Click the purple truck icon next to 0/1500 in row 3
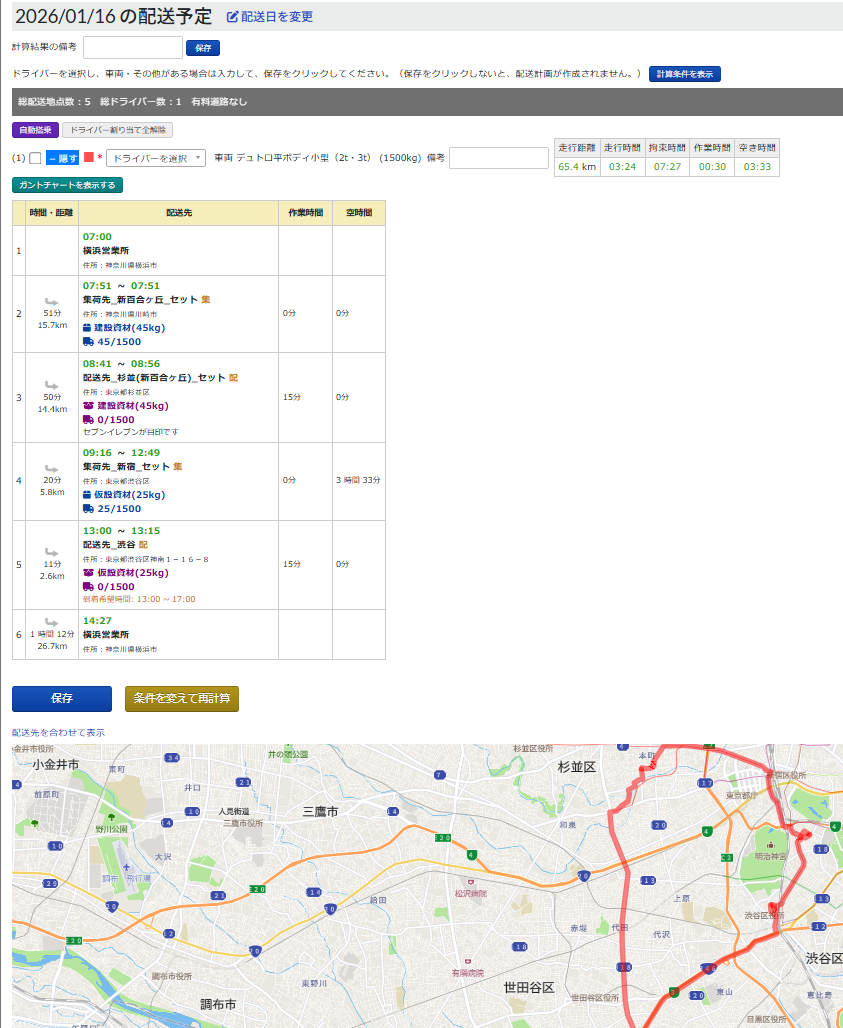 87,420
